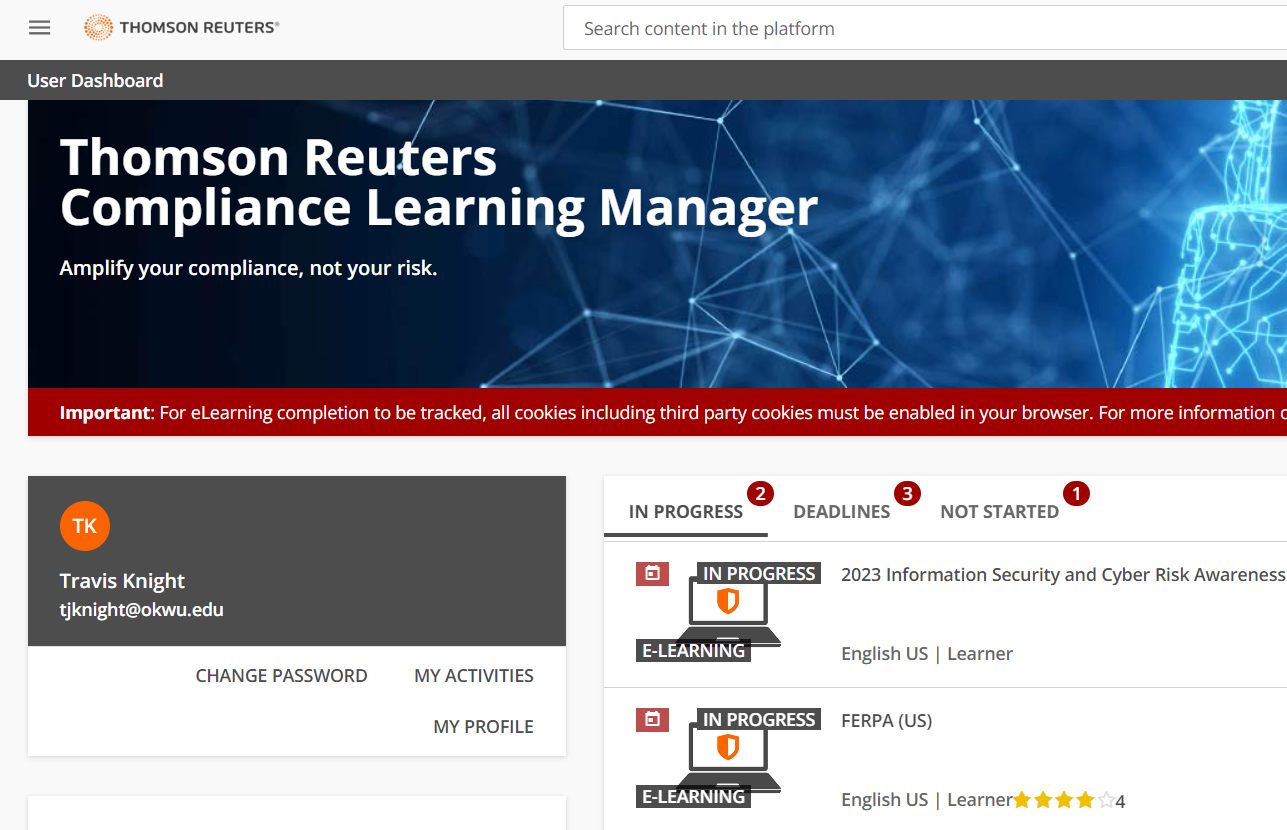Click the email tjknight@okwu.edu

point(142,609)
